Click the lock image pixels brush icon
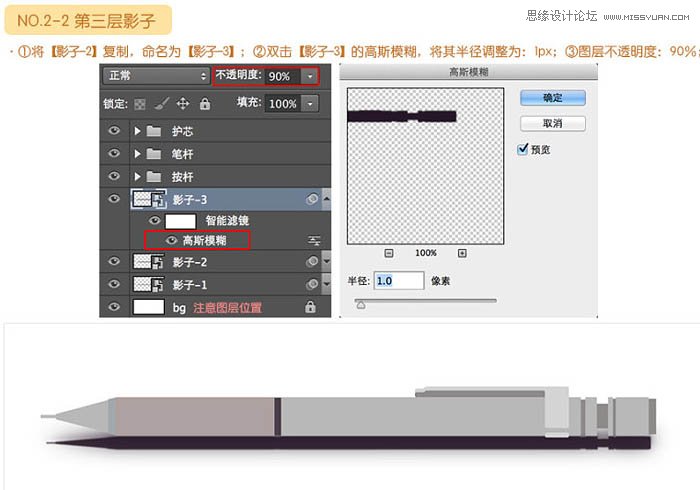This screenshot has height=490, width=700. (161, 104)
